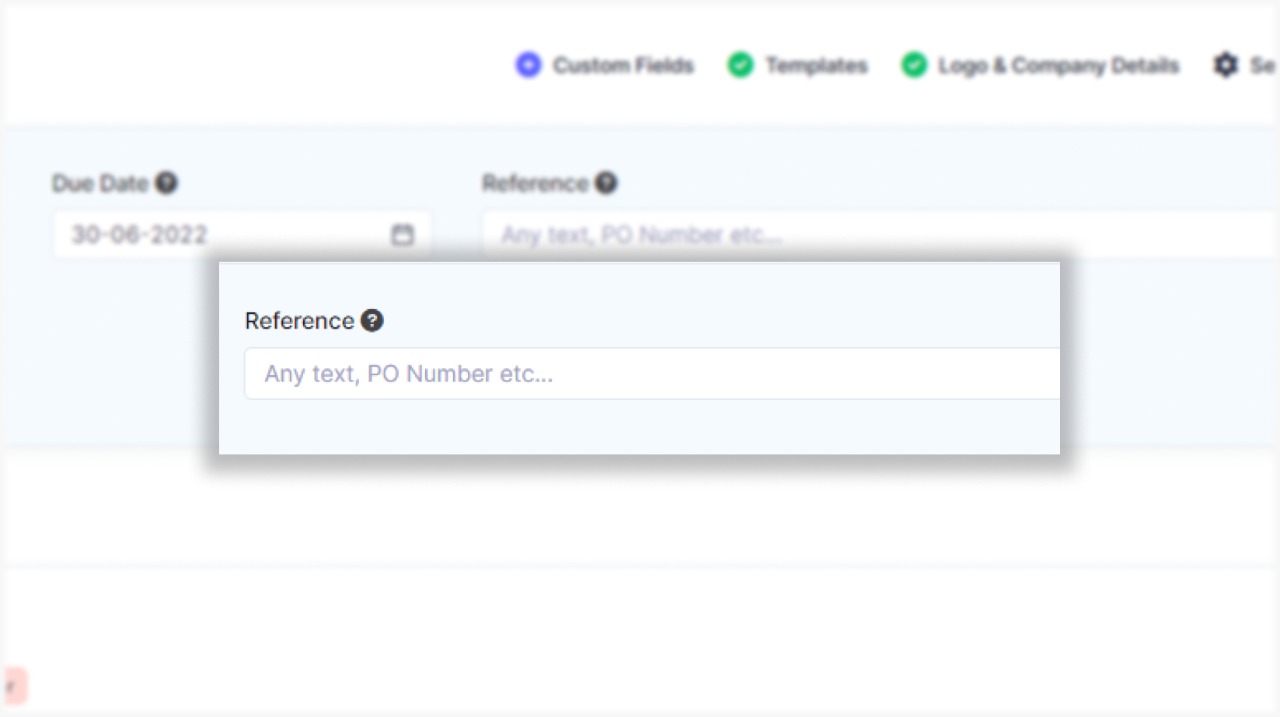Click the Any text, PO Number placeholder field

(650, 373)
